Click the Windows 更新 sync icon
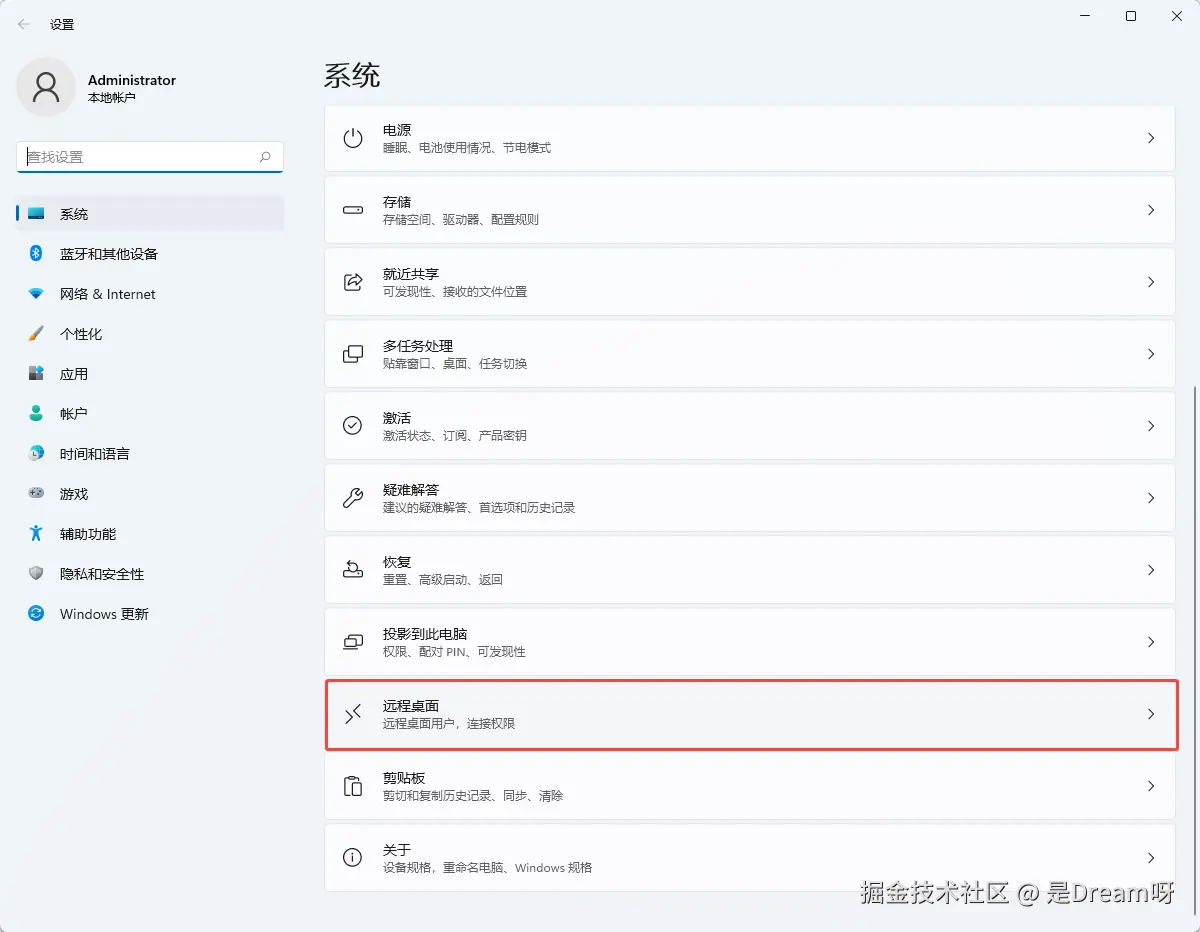This screenshot has width=1200, height=932. (x=36, y=614)
